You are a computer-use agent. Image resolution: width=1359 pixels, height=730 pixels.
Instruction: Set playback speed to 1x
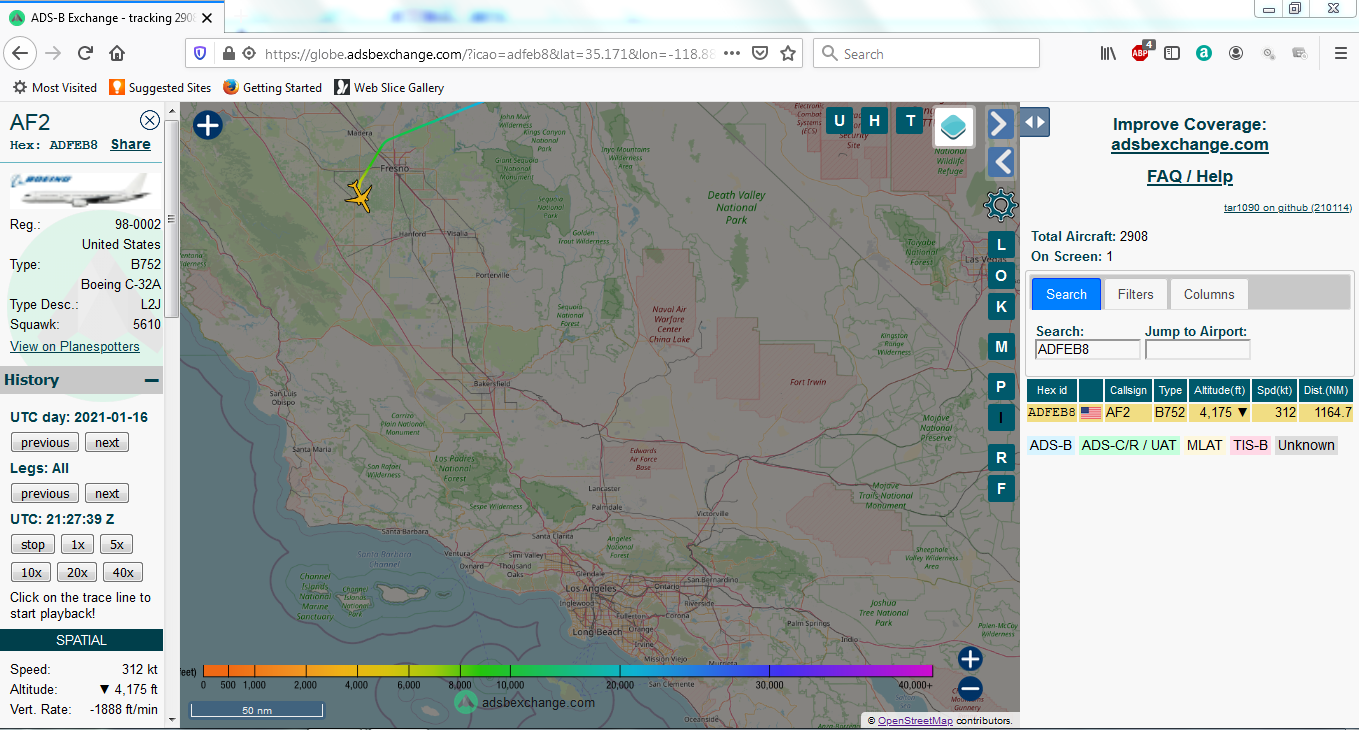click(77, 545)
